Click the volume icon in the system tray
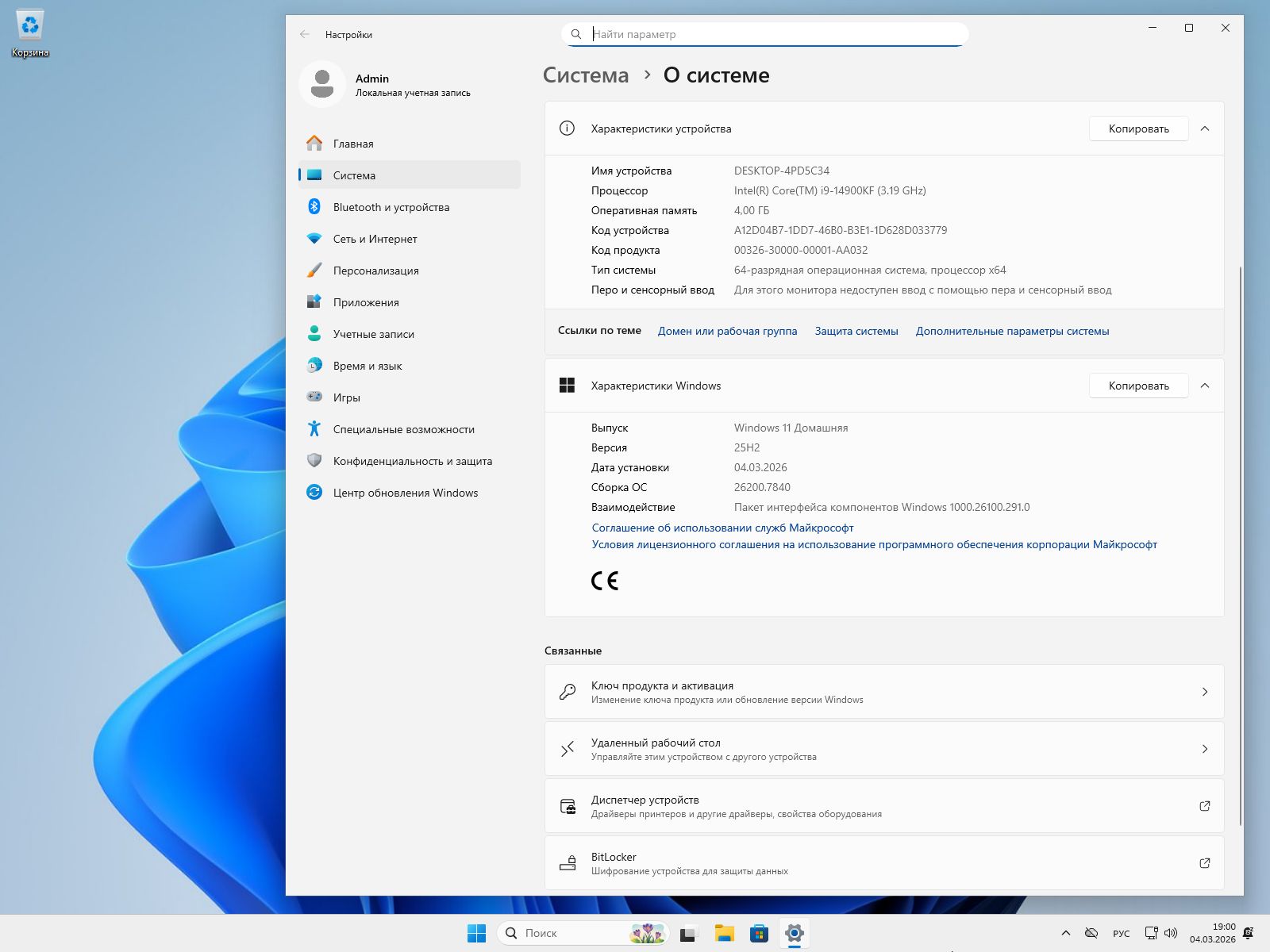This screenshot has height=952, width=1270. point(1171,933)
